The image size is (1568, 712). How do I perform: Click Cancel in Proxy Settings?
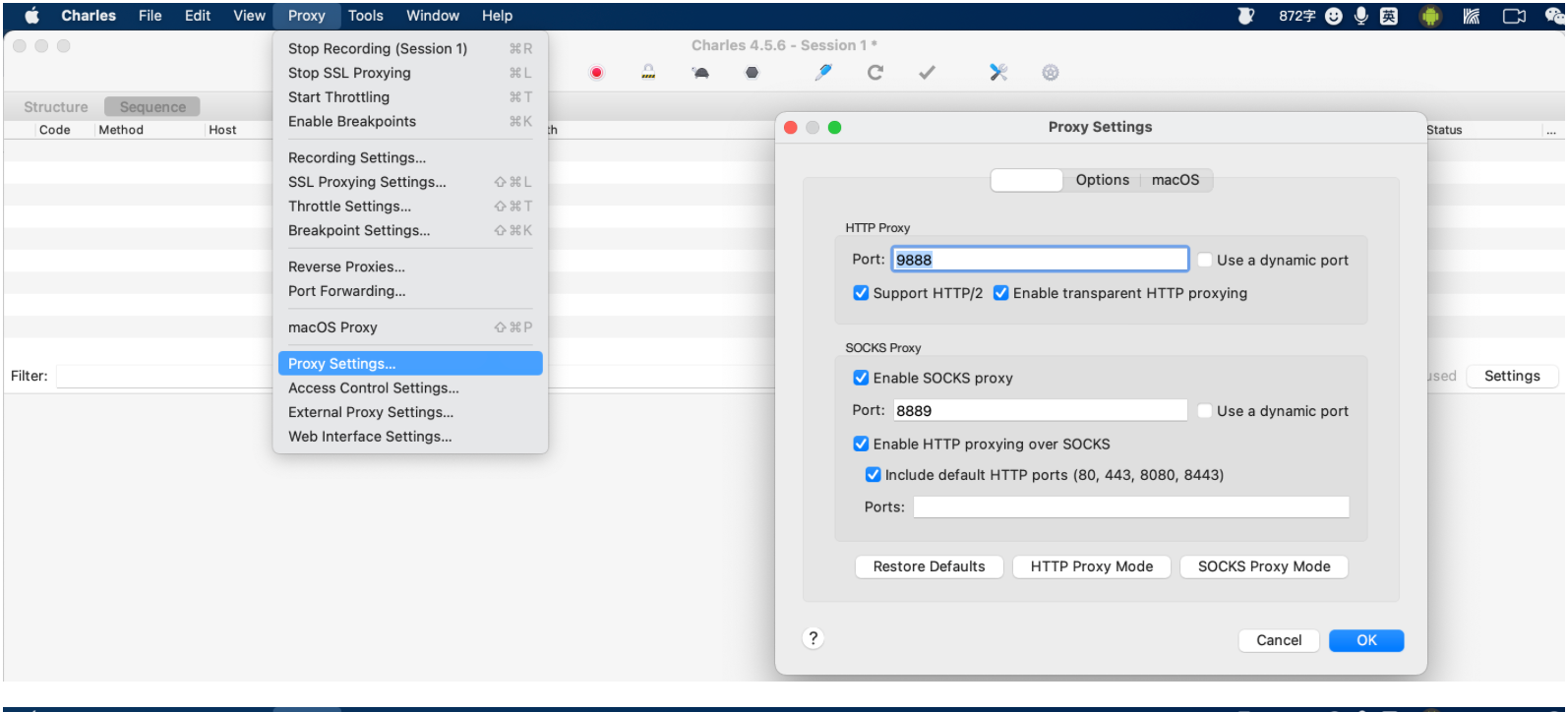click(1279, 640)
